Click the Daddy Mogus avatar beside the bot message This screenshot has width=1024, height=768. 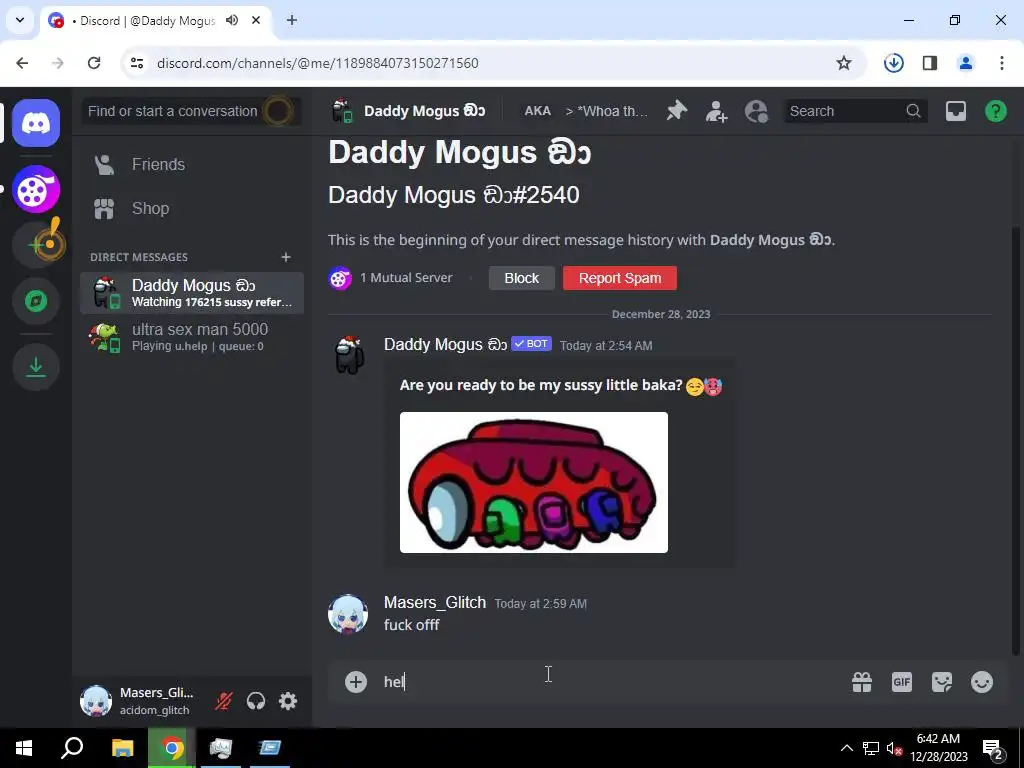[348, 355]
